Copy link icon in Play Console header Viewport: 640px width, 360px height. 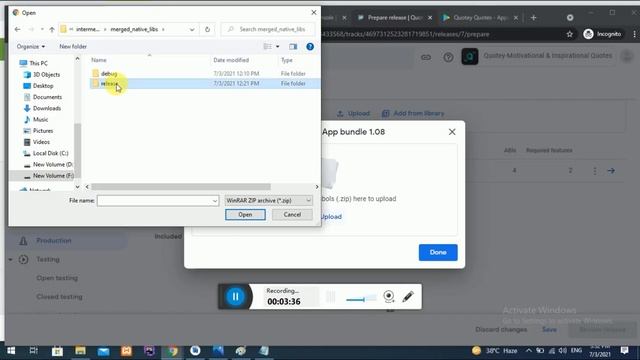tap(426, 57)
